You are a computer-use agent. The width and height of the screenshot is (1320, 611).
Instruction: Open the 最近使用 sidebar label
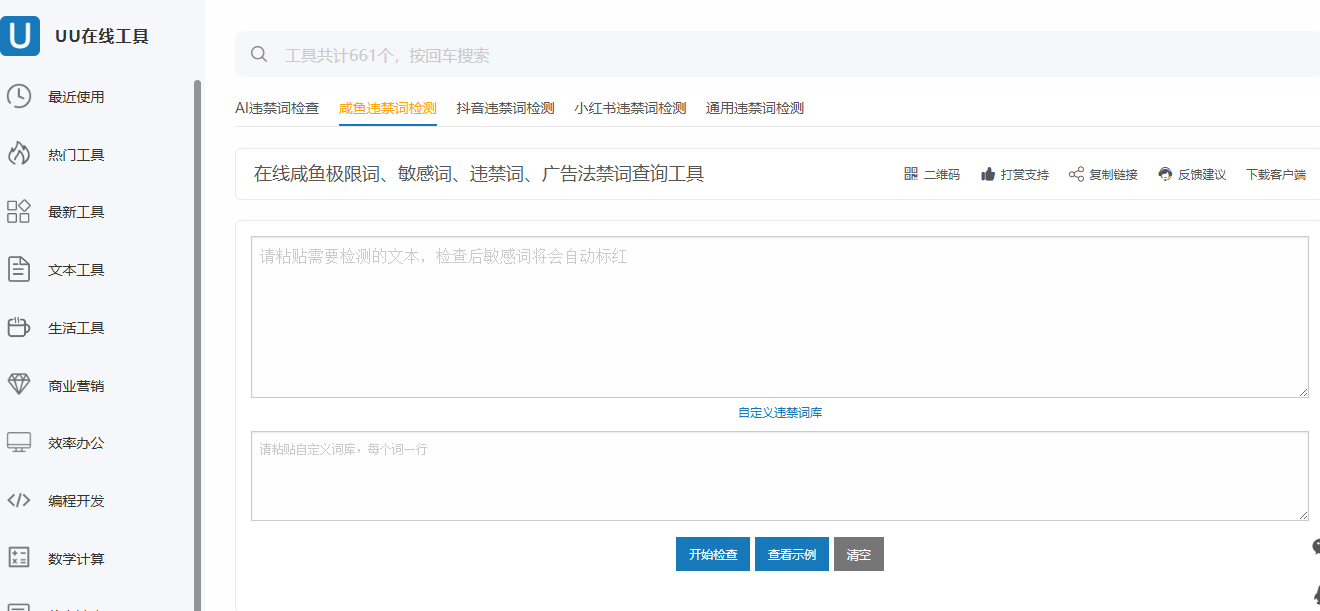pos(76,97)
